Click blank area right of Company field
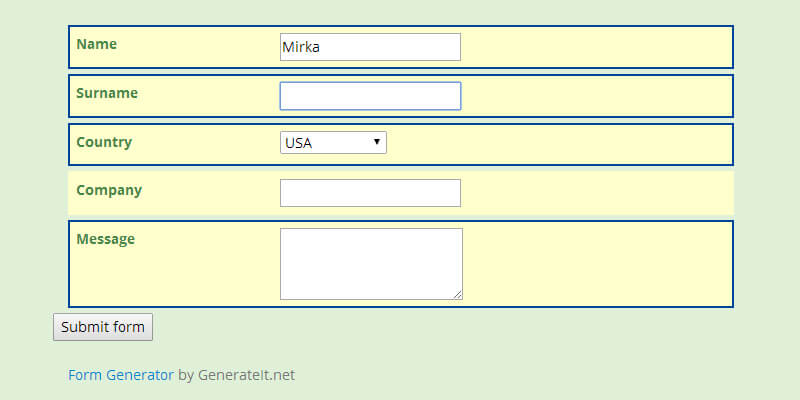Viewport: 800px width, 400px height. click(x=600, y=193)
